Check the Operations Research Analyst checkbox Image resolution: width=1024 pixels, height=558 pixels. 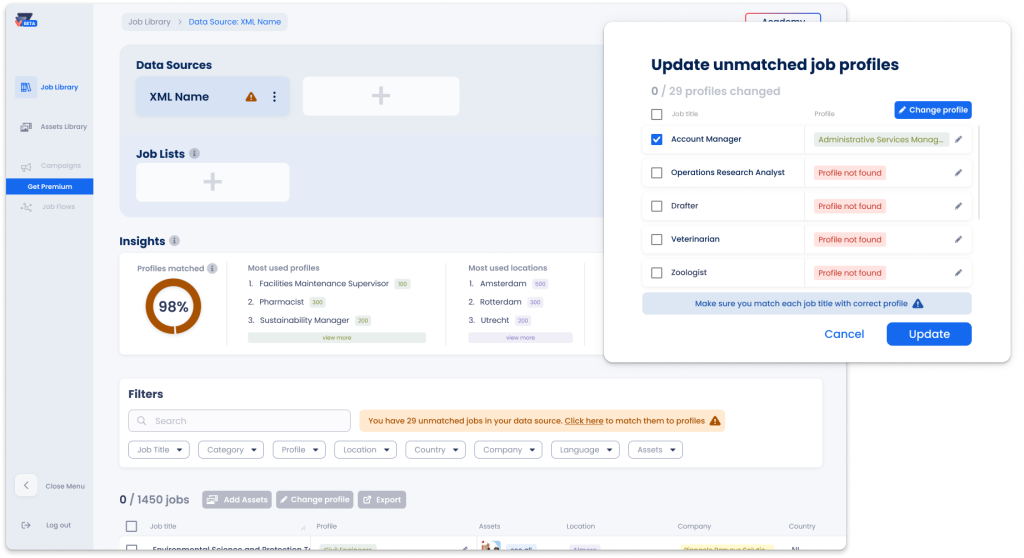[x=657, y=173]
